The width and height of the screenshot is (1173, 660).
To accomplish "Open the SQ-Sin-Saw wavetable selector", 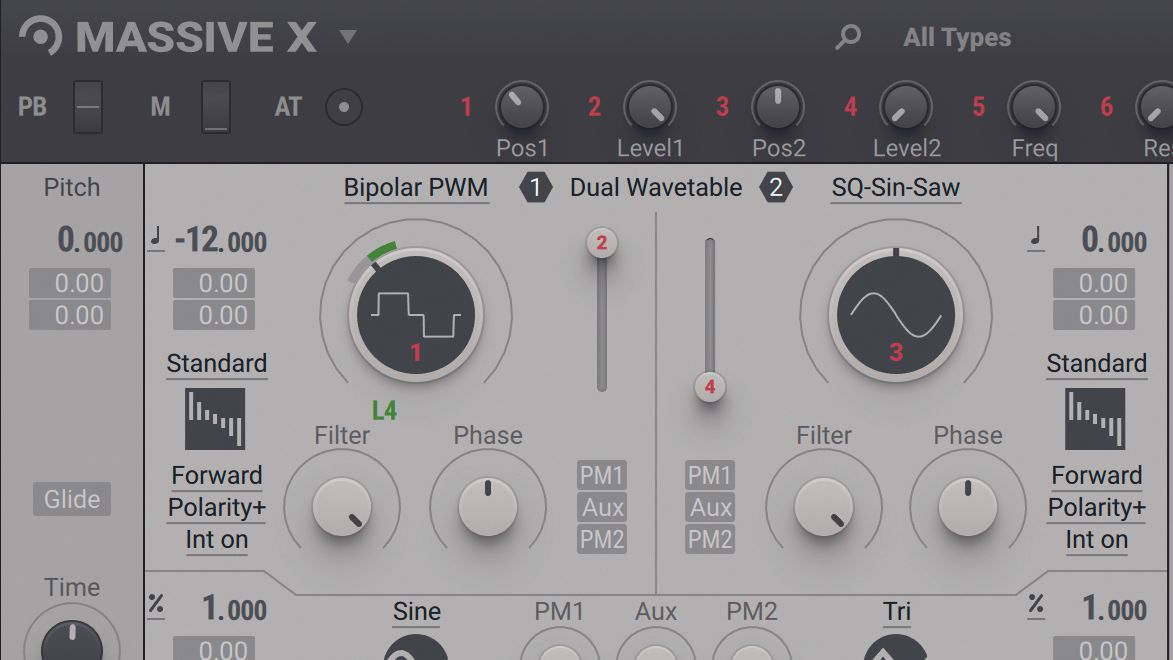I will (x=896, y=187).
